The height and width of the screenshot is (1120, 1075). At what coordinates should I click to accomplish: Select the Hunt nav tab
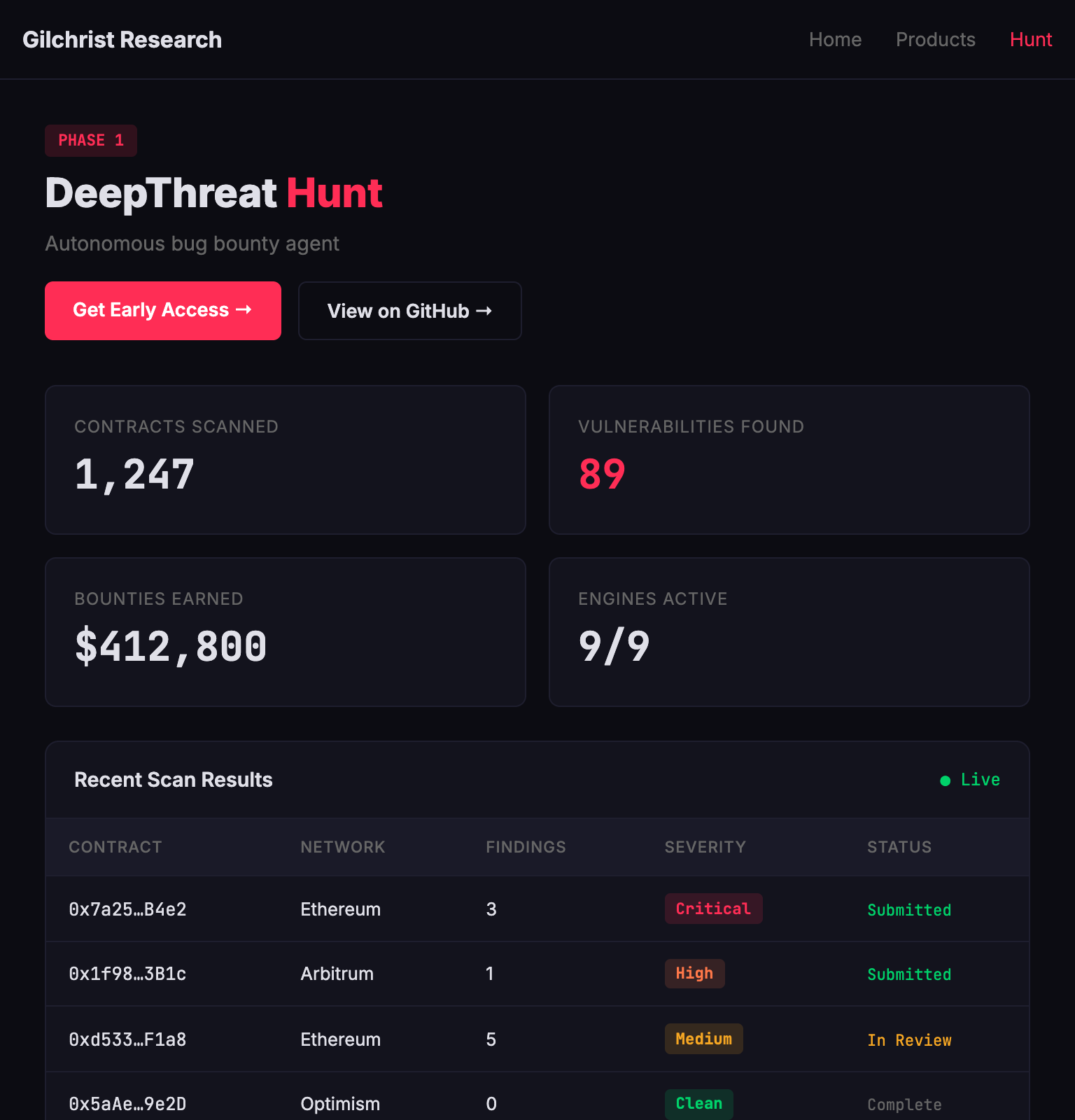click(x=1030, y=40)
